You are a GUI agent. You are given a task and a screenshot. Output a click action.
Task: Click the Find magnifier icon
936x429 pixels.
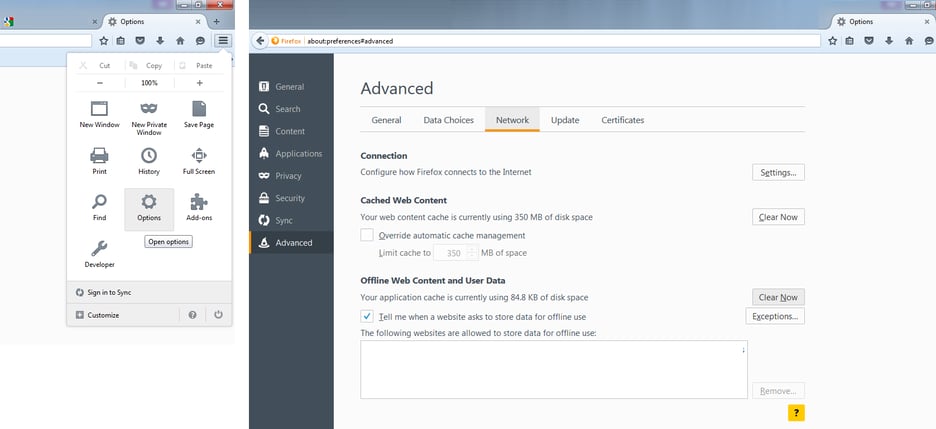click(x=99, y=201)
